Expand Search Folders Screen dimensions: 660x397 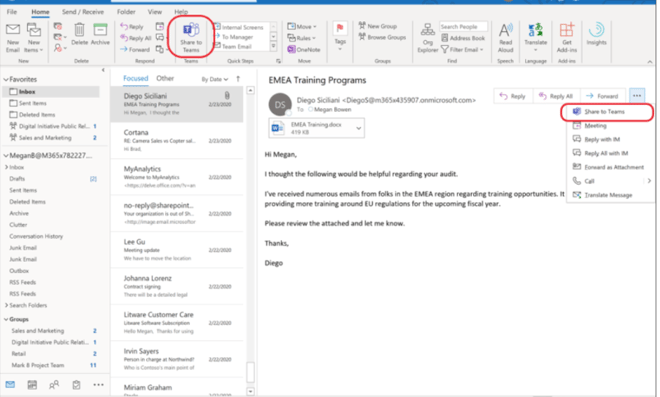(x=6, y=305)
